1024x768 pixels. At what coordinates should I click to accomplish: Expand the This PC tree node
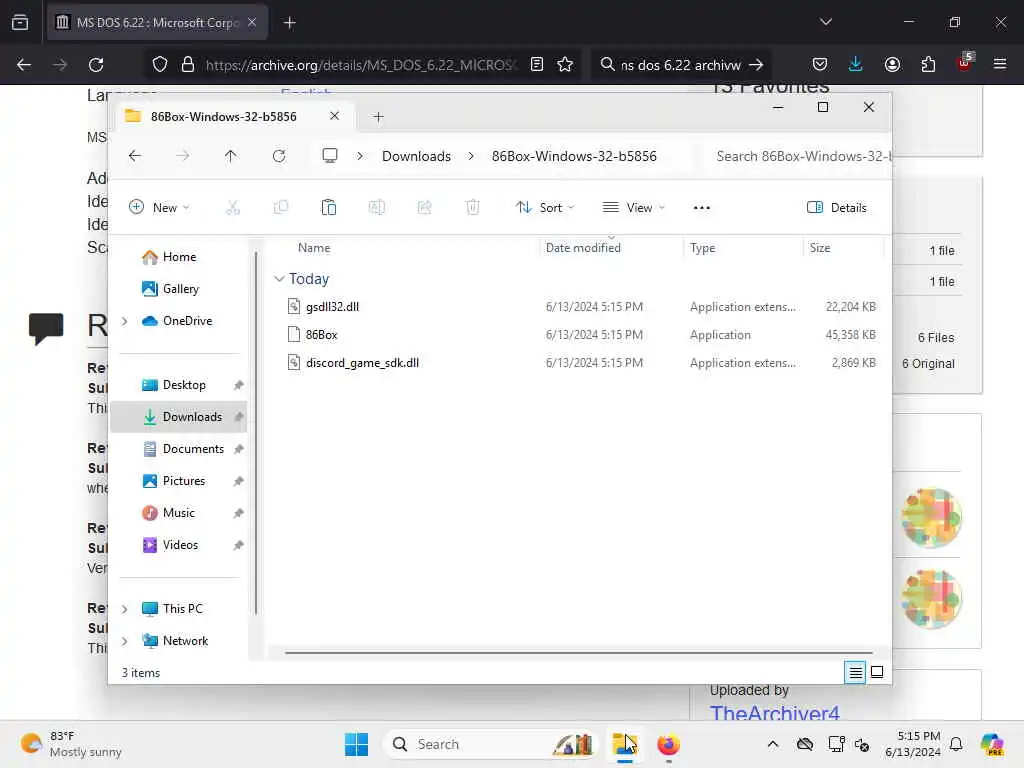125,609
